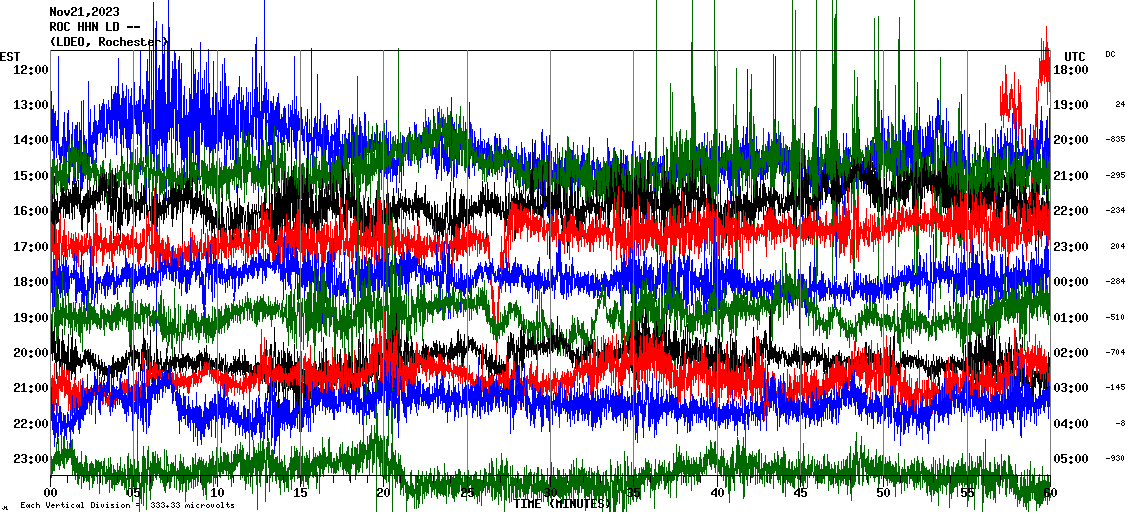The height and width of the screenshot is (519, 1130).
Task: Click the 10 minute tick on x-axis
Action: point(217,493)
